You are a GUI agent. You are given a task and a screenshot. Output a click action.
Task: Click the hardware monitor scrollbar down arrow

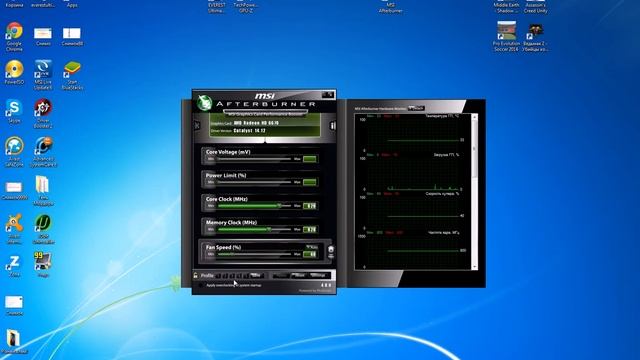pyautogui.click(x=474, y=267)
